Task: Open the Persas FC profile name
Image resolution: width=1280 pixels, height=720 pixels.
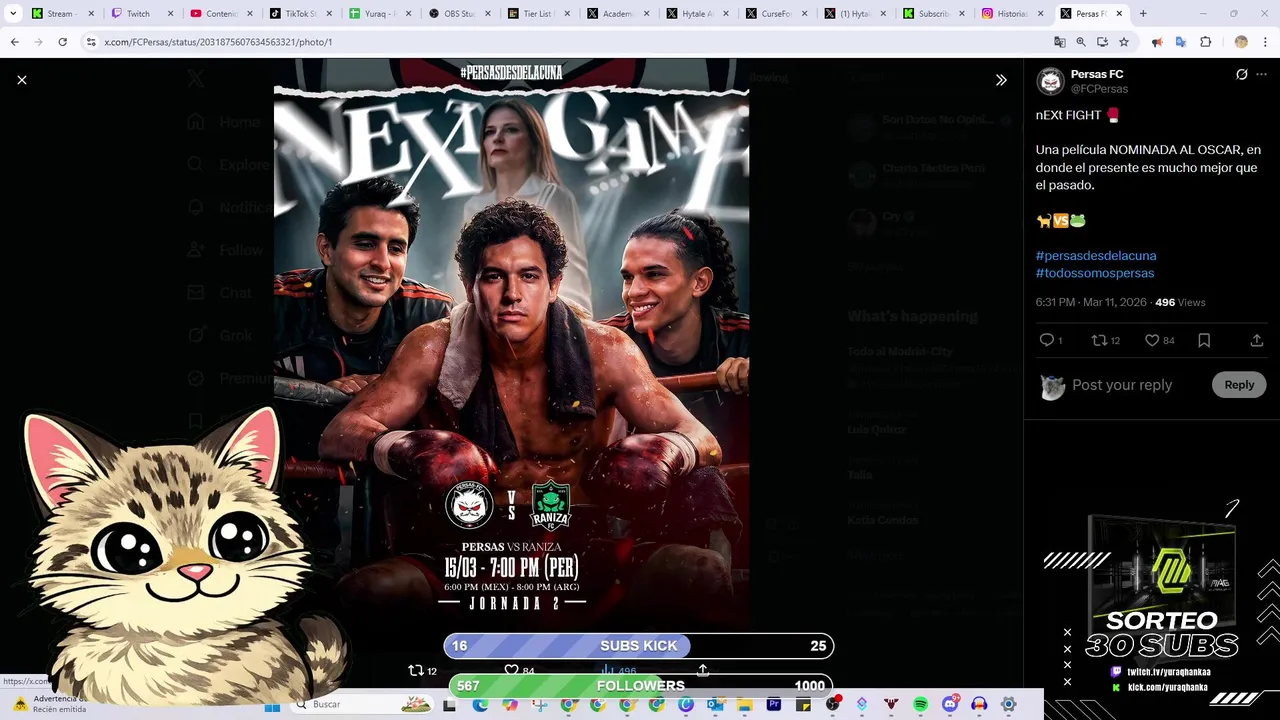Action: click(x=1097, y=74)
